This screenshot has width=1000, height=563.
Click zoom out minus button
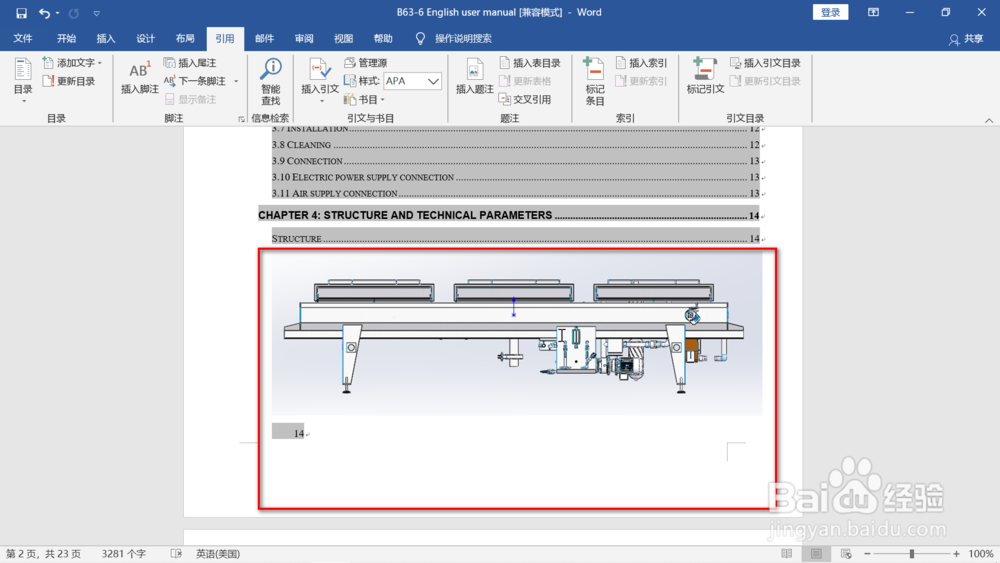(867, 553)
